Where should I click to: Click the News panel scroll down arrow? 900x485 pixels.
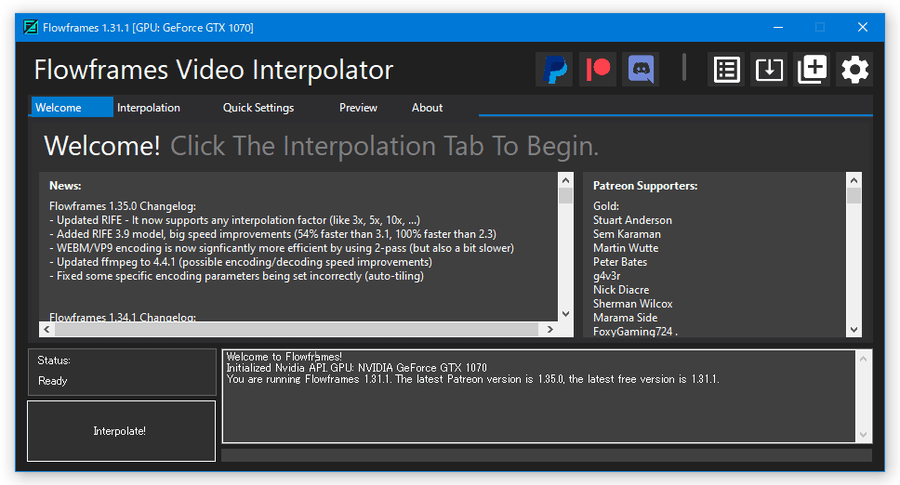point(566,313)
